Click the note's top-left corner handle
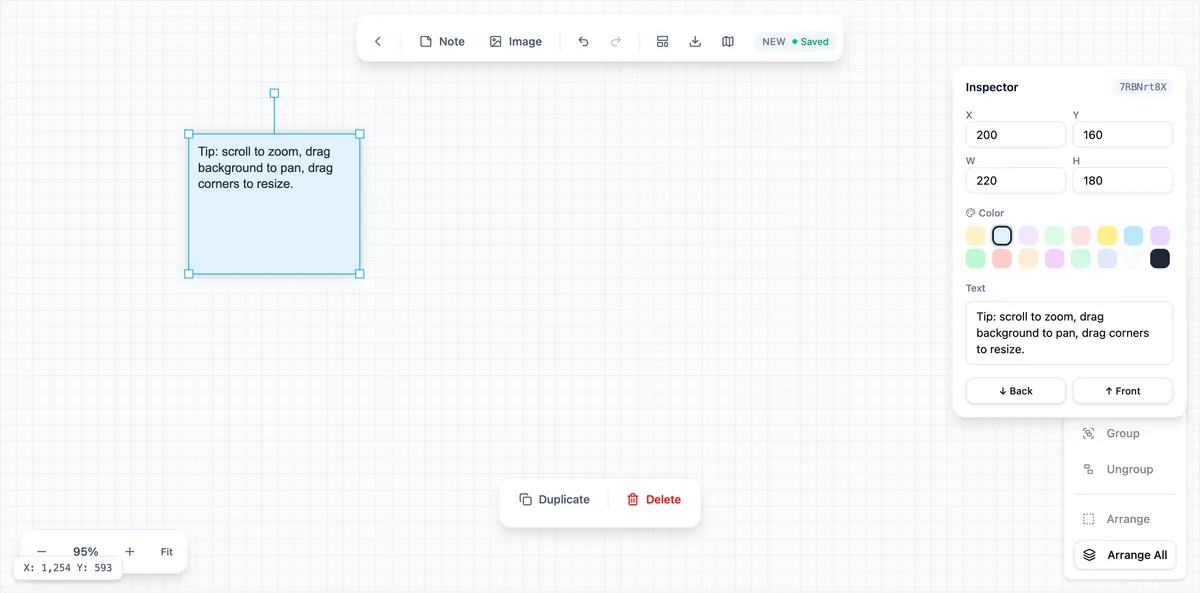 coord(189,134)
